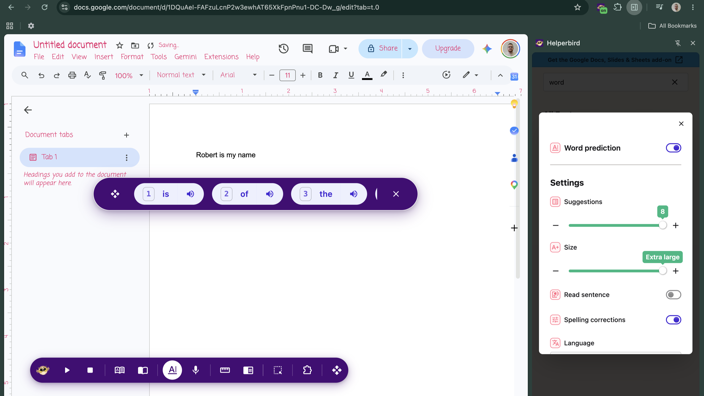The height and width of the screenshot is (396, 704).
Task: Activate the word prediction AI button in toolbar
Action: coord(172,370)
